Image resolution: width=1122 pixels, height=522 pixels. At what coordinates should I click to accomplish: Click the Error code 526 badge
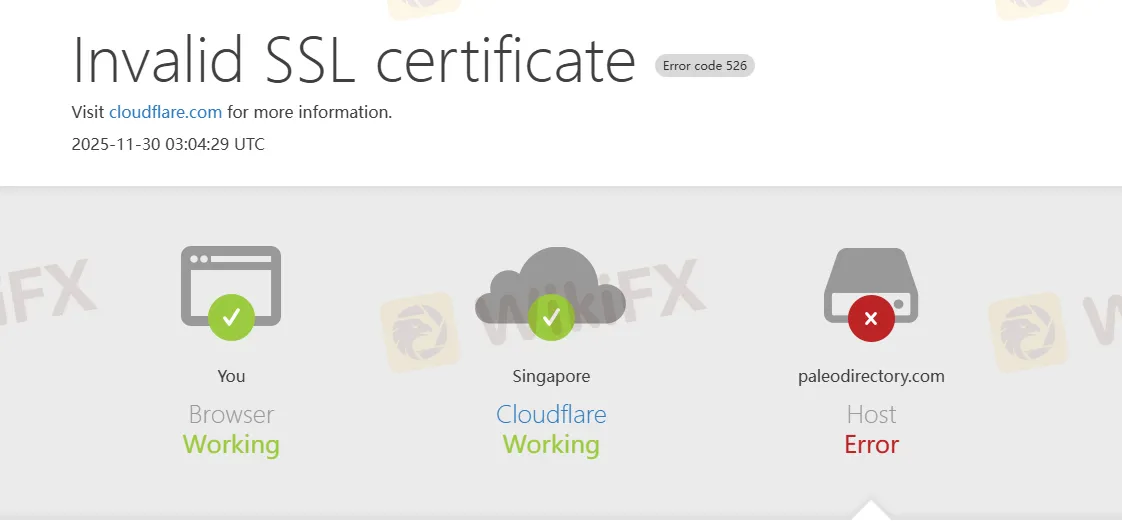click(x=705, y=66)
